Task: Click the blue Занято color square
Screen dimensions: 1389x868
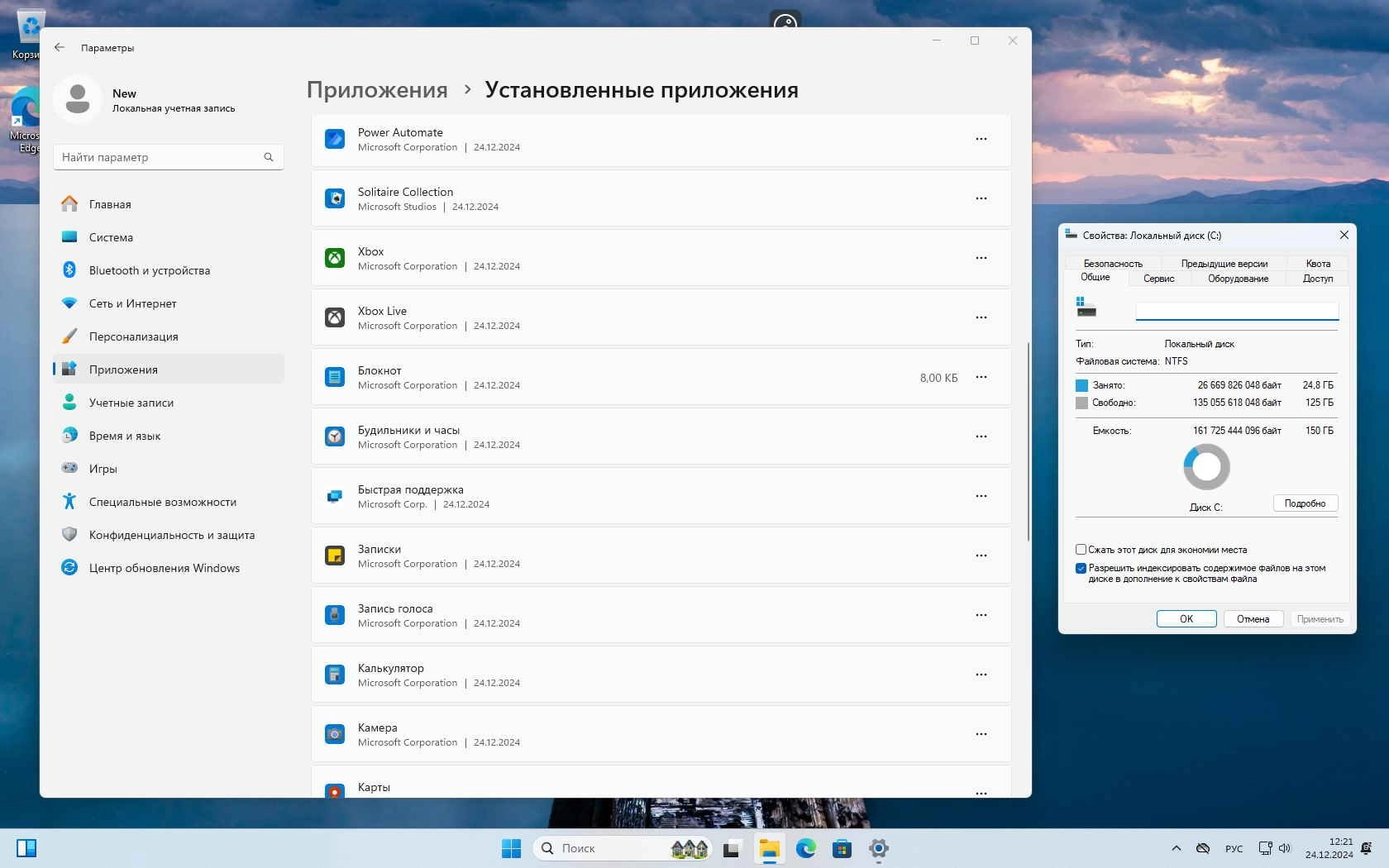Action: 1081,385
